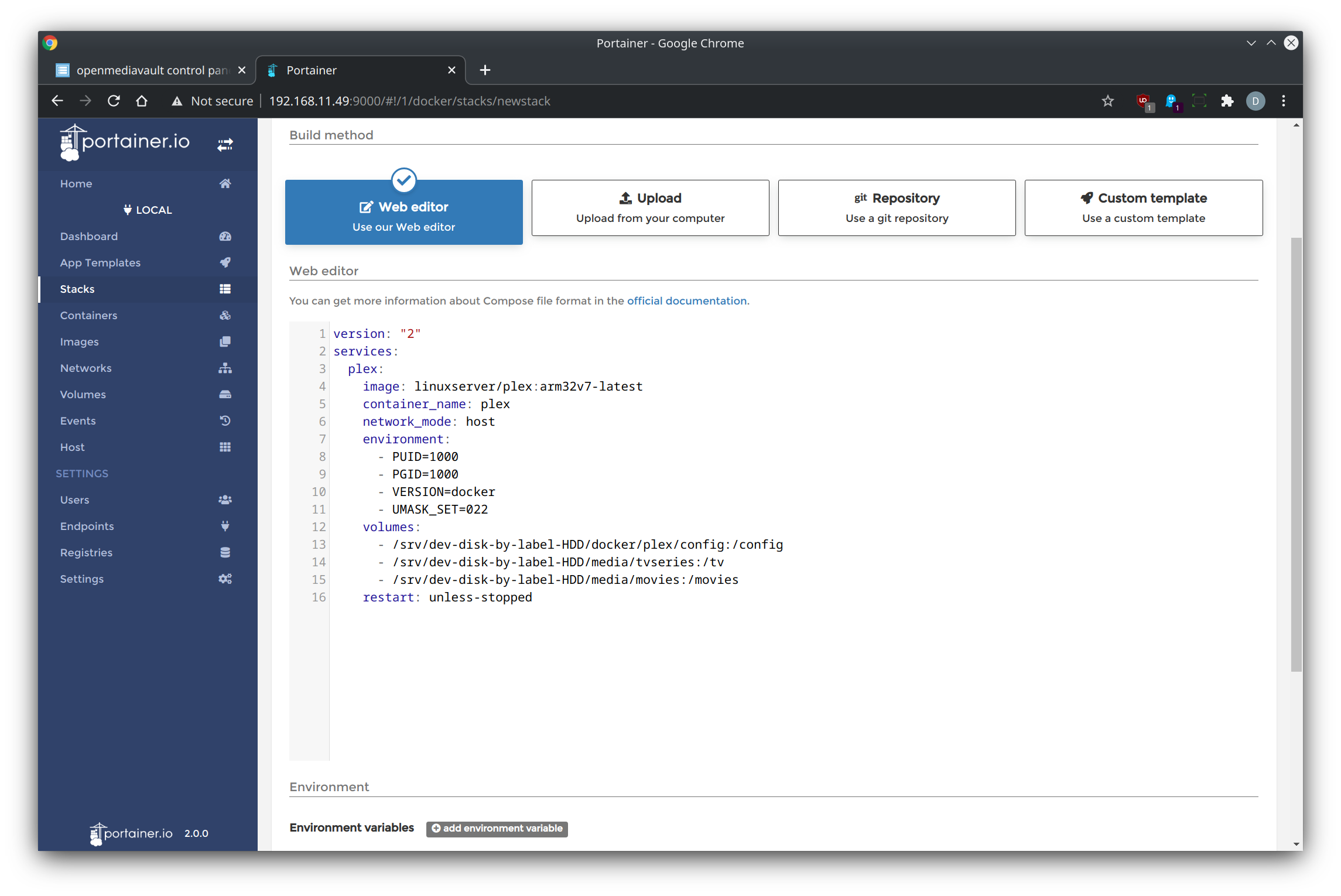The width and height of the screenshot is (1341, 896).
Task: Click the App Templates rocket icon
Action: (x=225, y=262)
